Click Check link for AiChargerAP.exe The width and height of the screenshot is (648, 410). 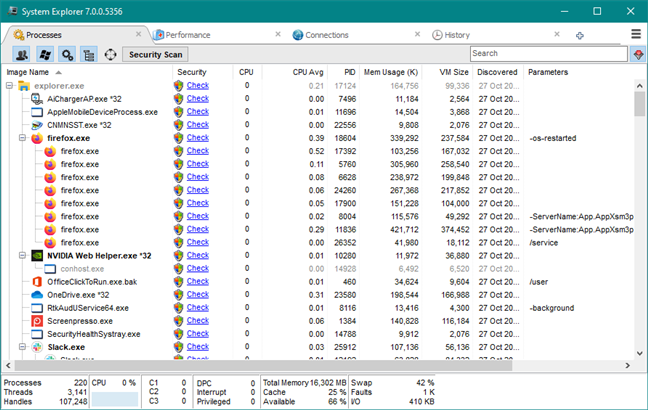point(198,99)
